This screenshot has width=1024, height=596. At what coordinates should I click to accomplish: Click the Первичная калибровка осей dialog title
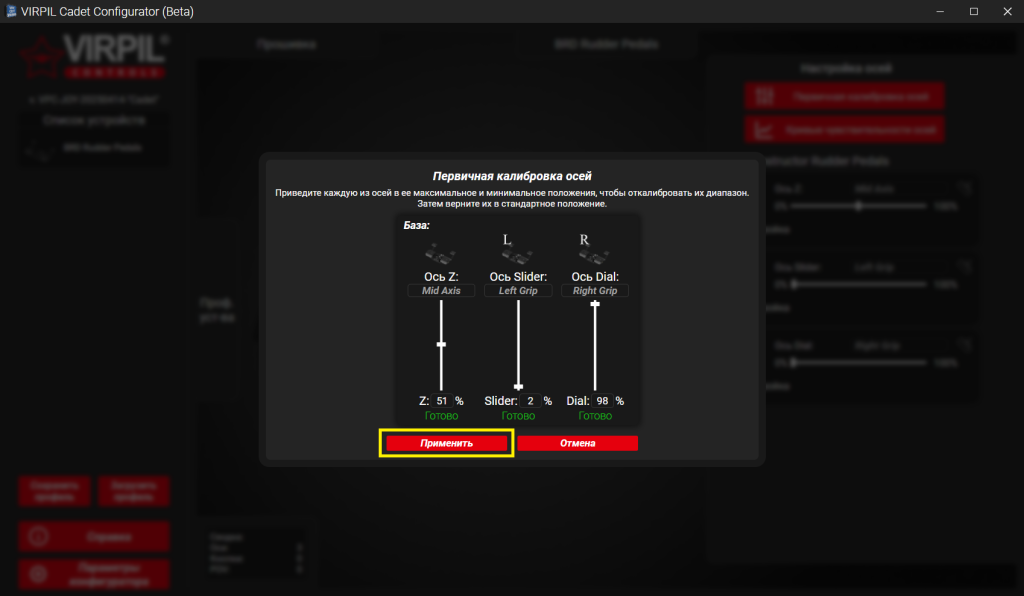[x=512, y=176]
